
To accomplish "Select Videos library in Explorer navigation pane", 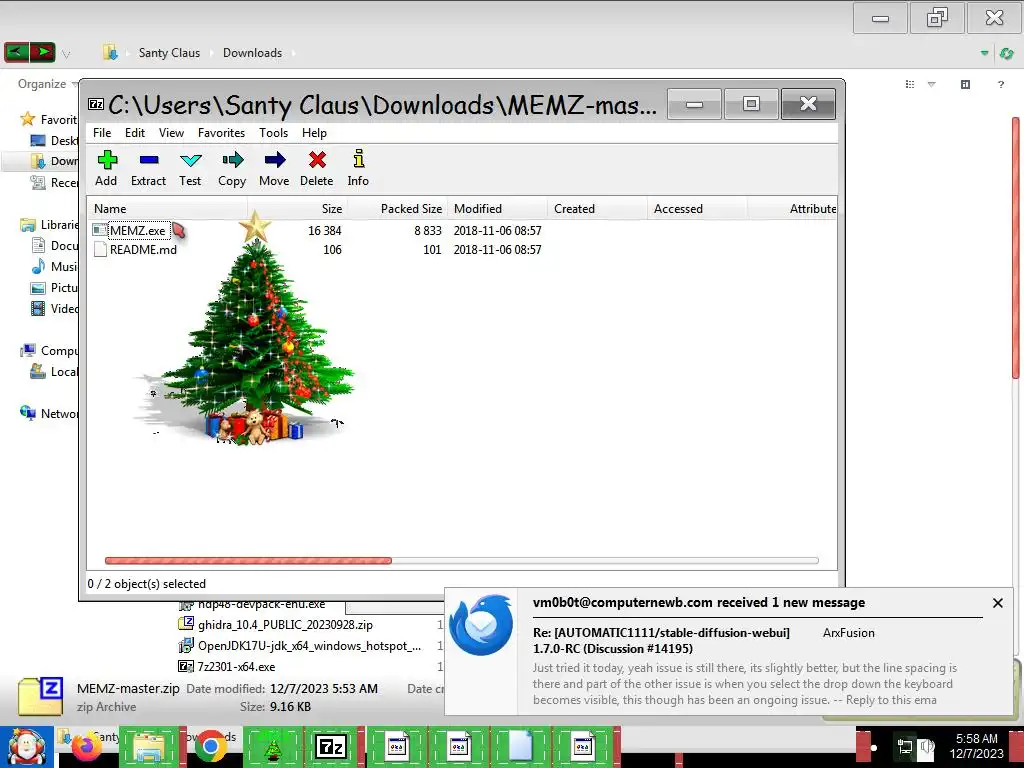I will (x=55, y=308).
